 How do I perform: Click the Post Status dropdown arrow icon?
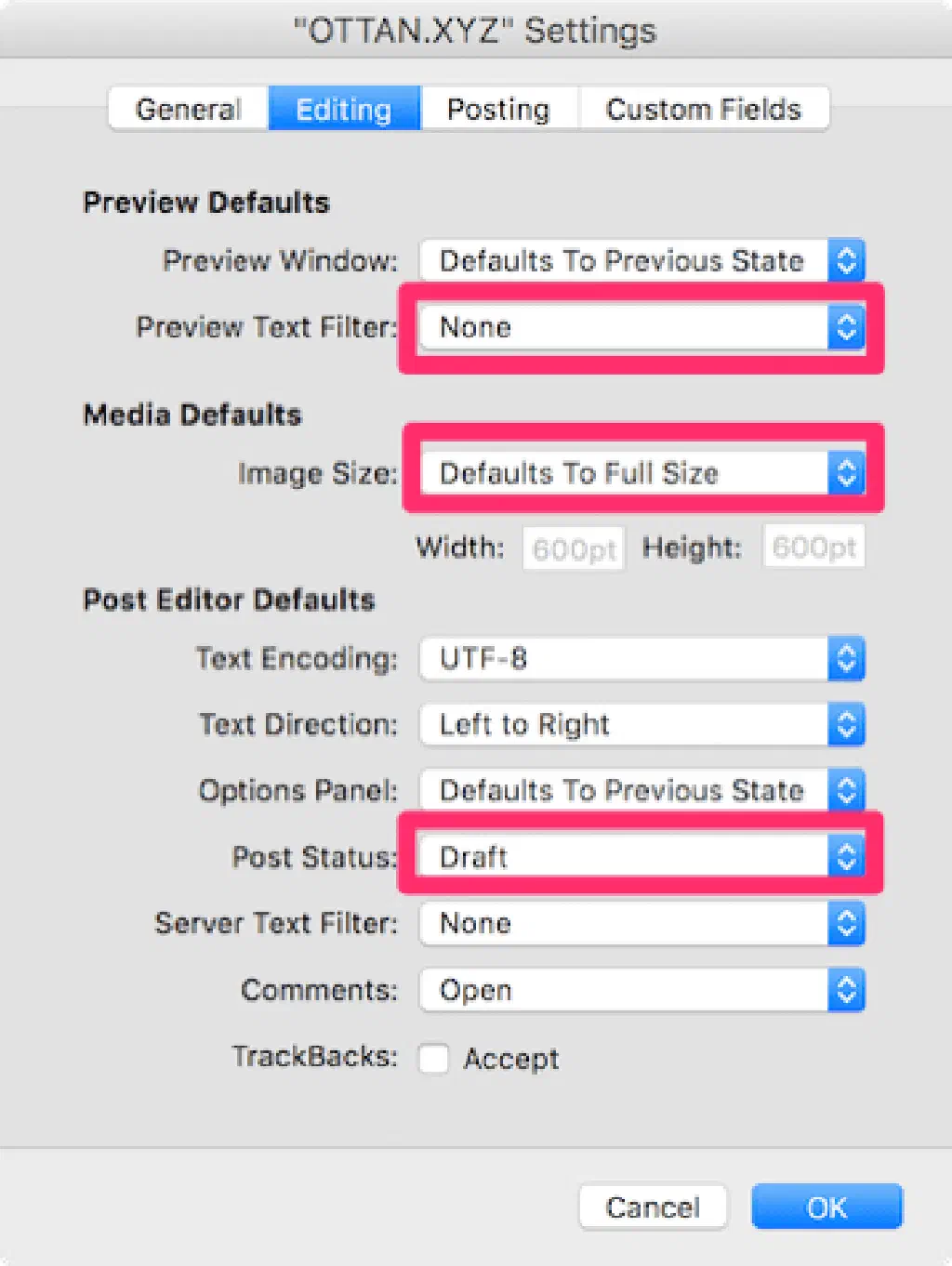[846, 857]
